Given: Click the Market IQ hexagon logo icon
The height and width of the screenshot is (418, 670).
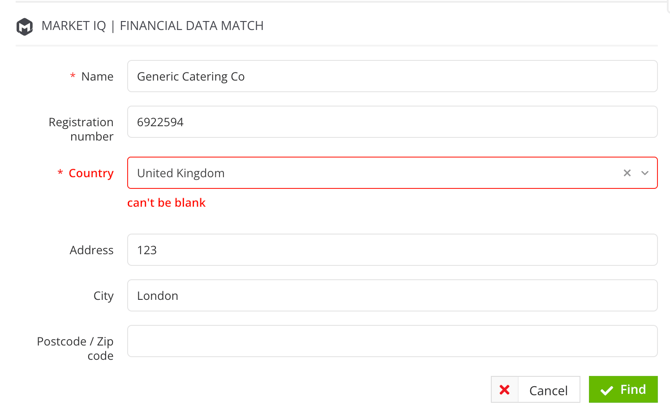Looking at the screenshot, I should click(x=24, y=26).
